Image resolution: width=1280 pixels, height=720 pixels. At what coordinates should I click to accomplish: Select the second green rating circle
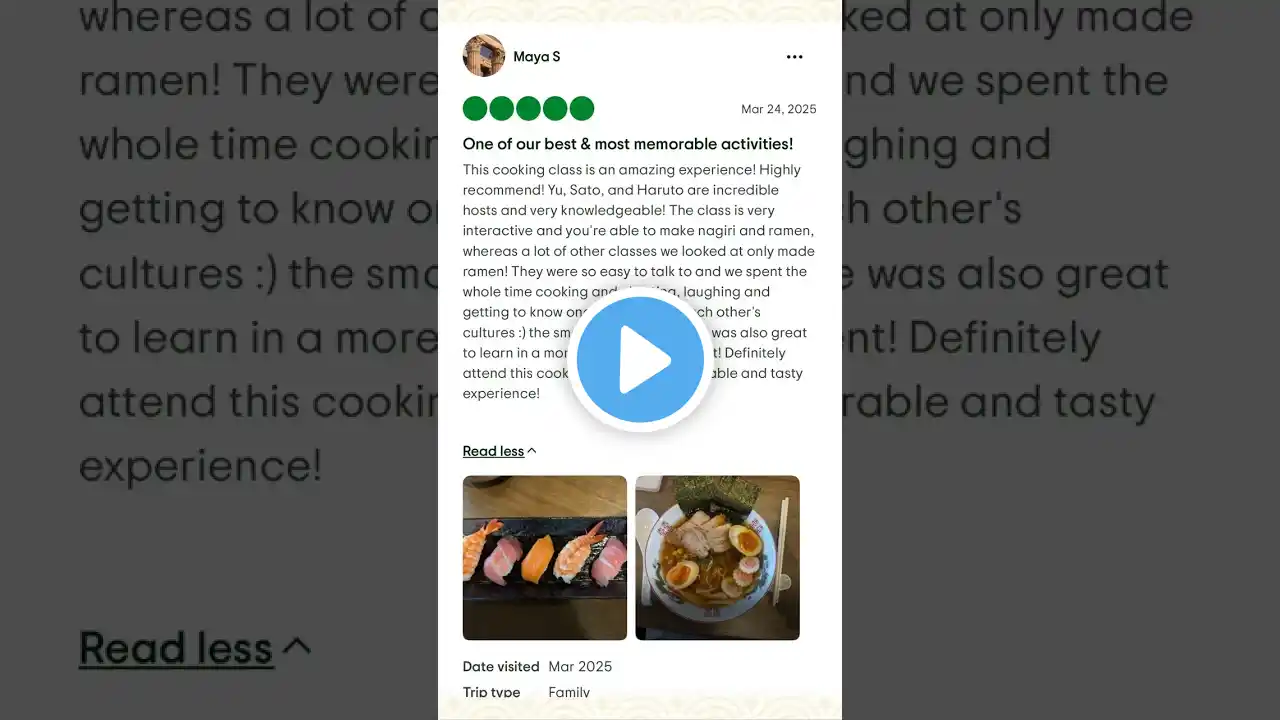tap(502, 109)
